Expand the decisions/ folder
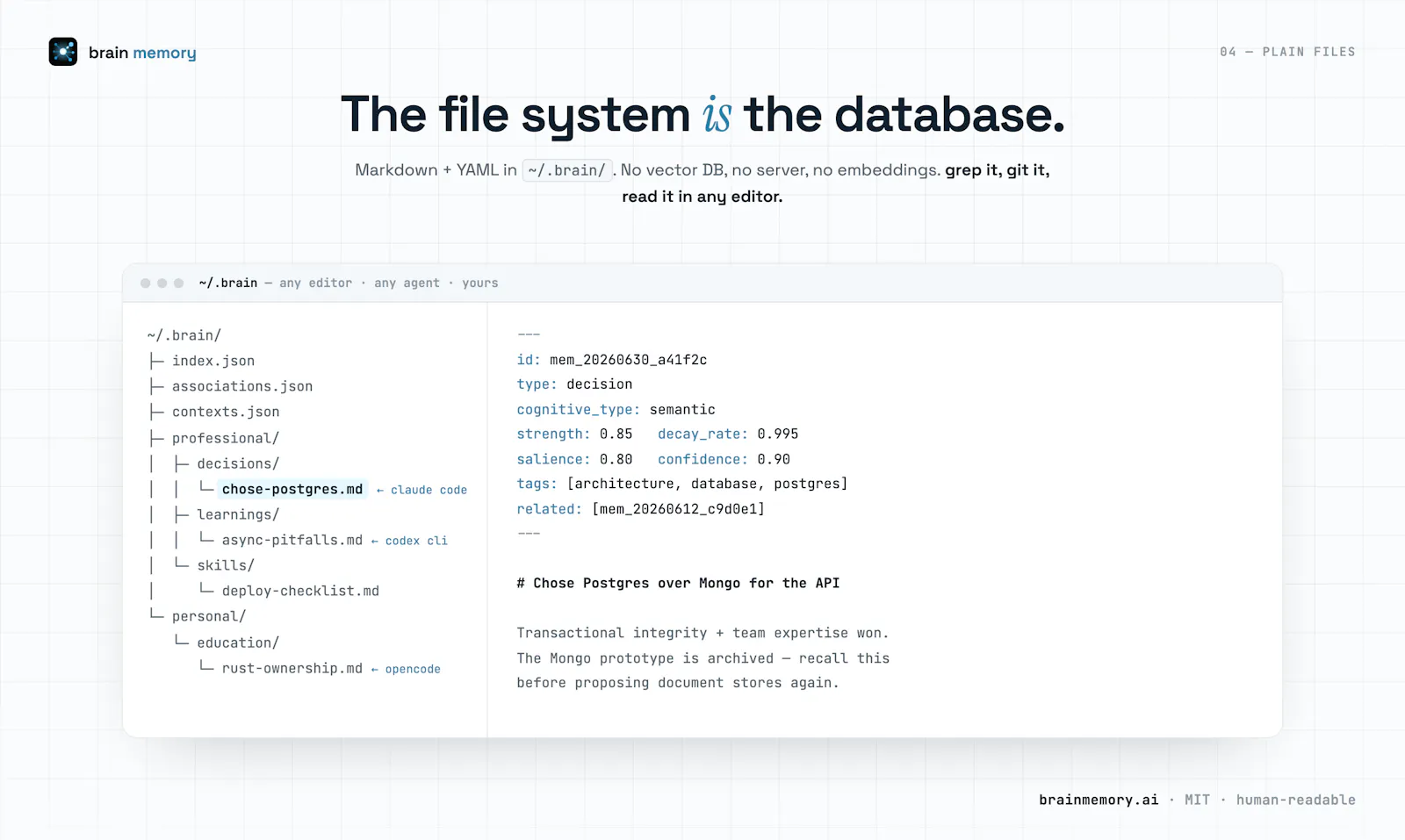 tap(238, 463)
